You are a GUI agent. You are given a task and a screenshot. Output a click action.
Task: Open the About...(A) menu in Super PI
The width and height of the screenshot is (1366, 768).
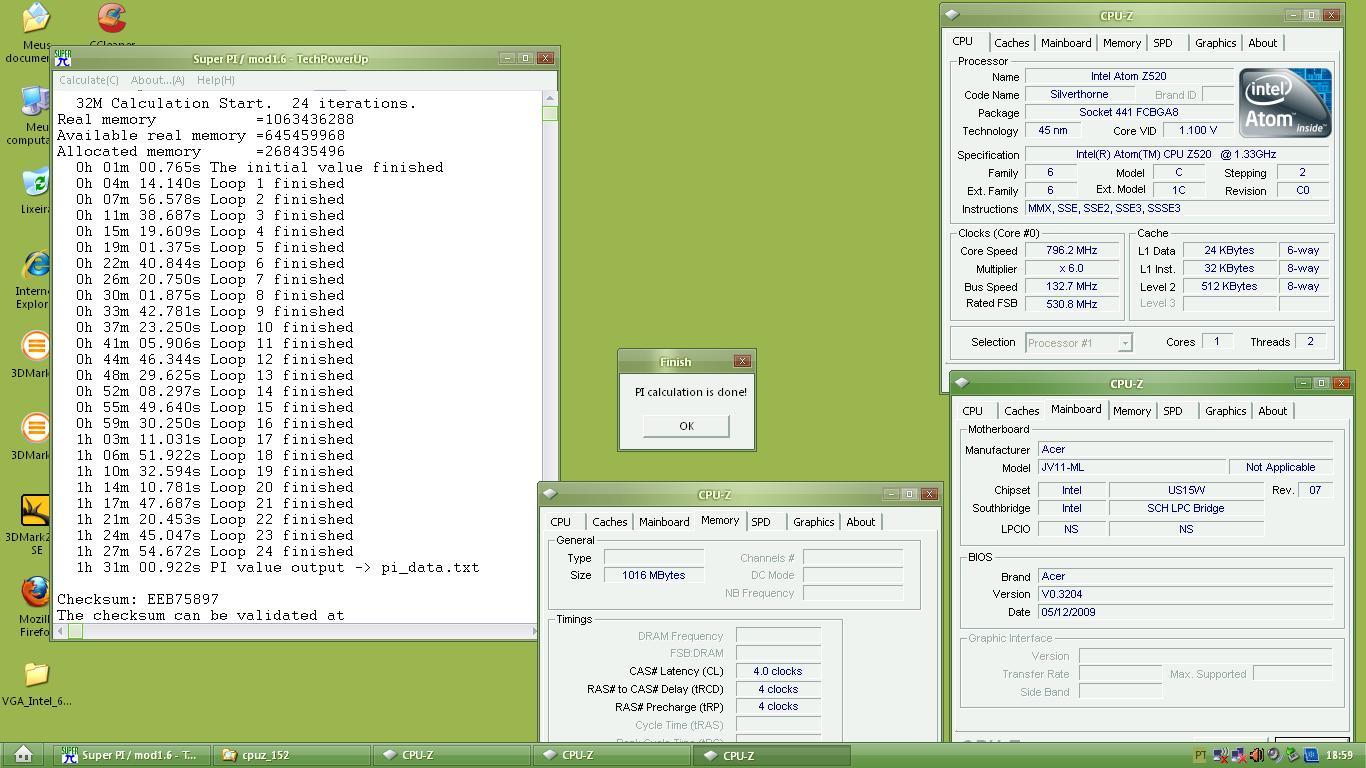point(158,80)
